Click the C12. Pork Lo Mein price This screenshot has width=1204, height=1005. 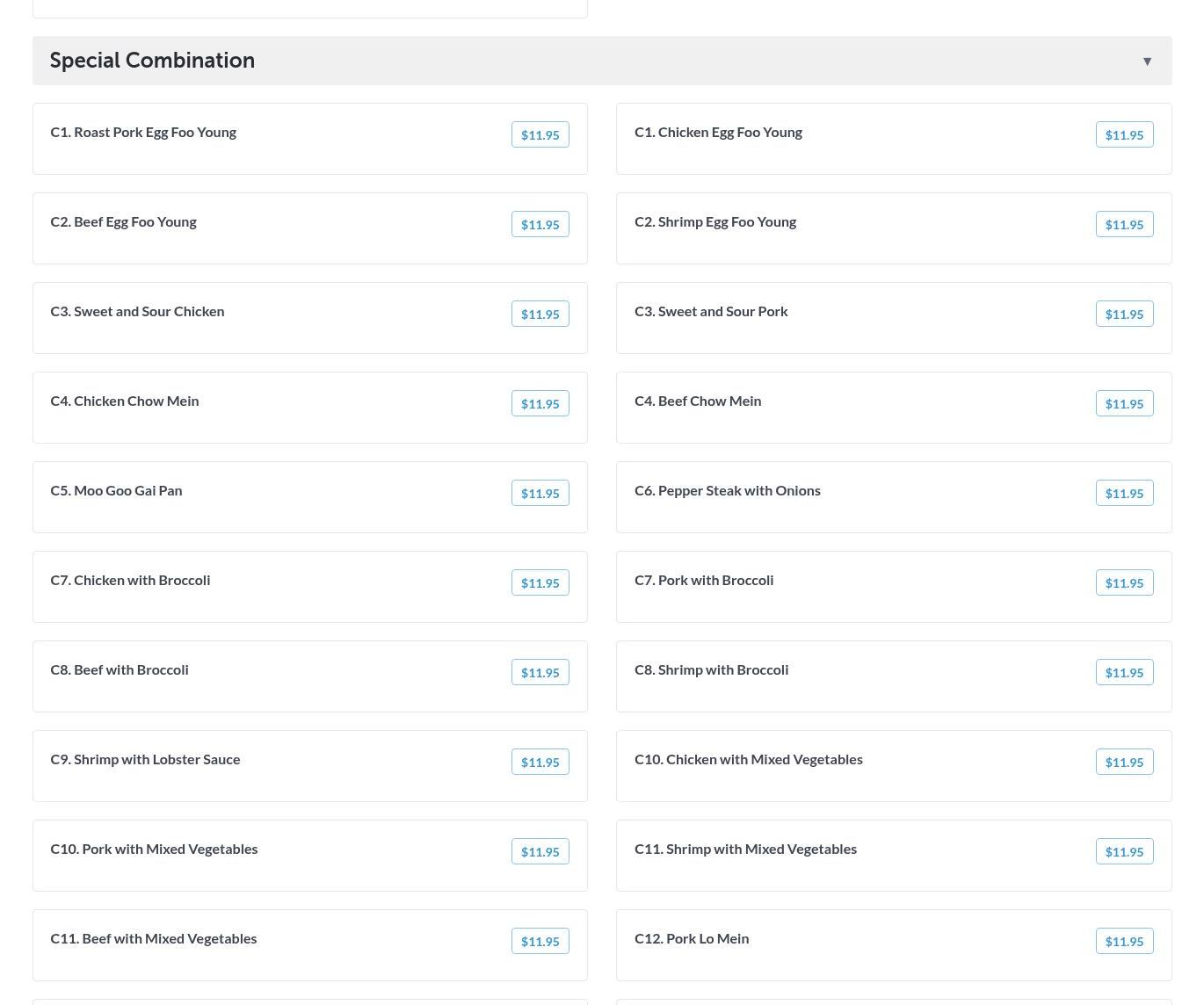(1124, 942)
